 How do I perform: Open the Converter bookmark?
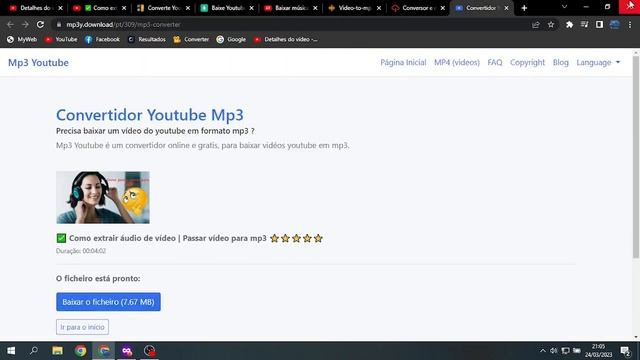191,39
